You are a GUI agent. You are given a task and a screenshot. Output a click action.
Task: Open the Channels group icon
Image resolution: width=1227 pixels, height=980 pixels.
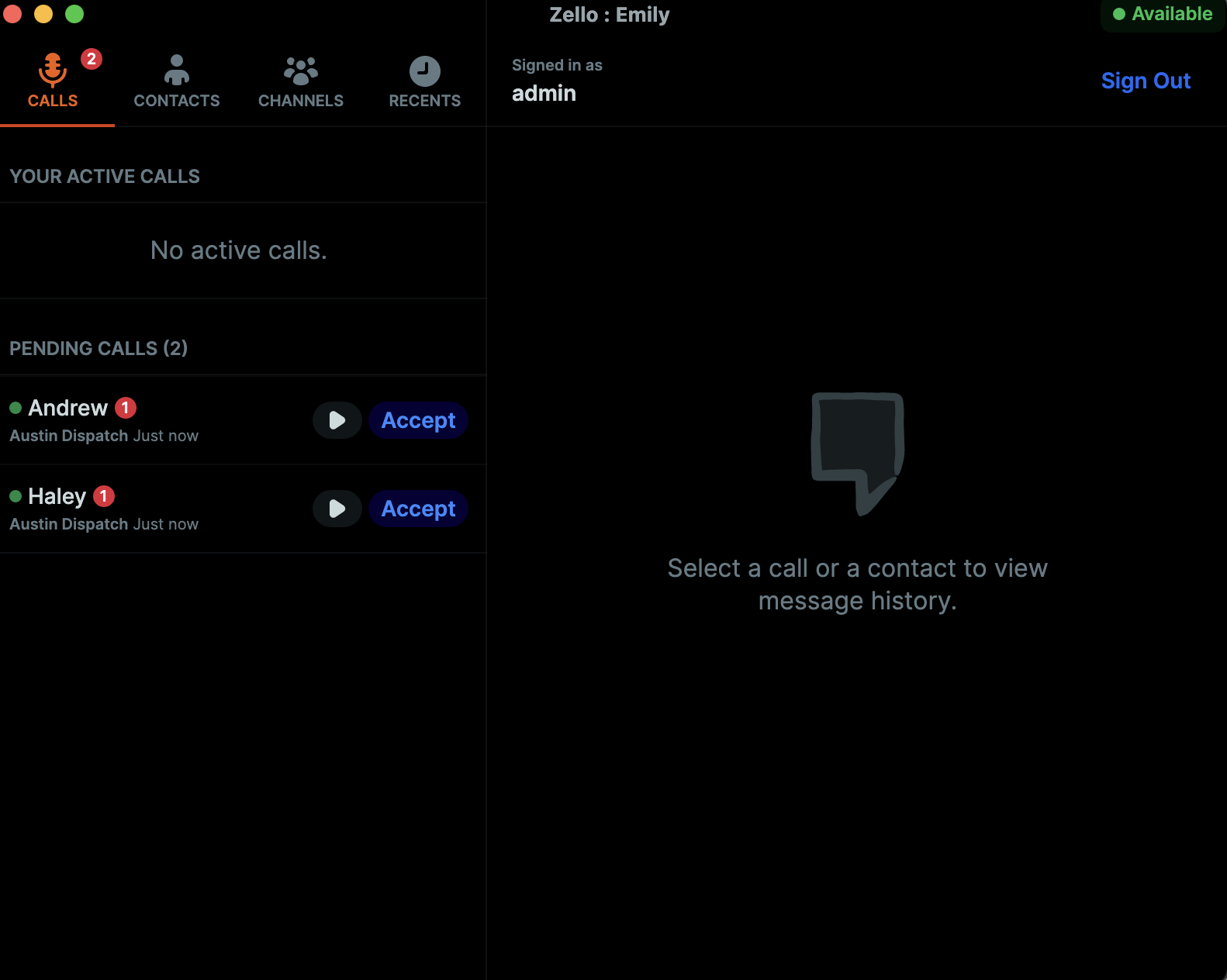click(x=301, y=71)
